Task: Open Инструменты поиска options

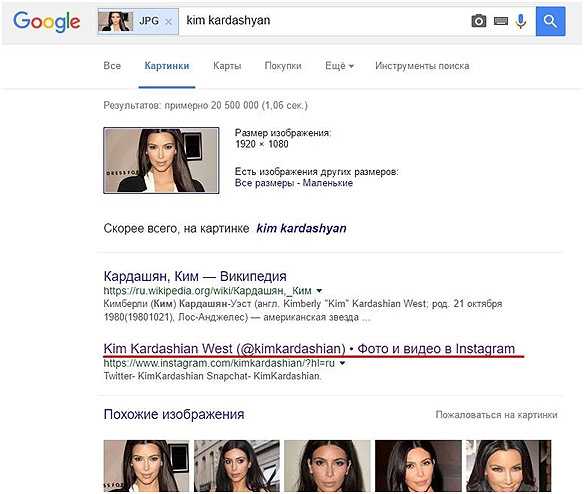Action: click(422, 66)
